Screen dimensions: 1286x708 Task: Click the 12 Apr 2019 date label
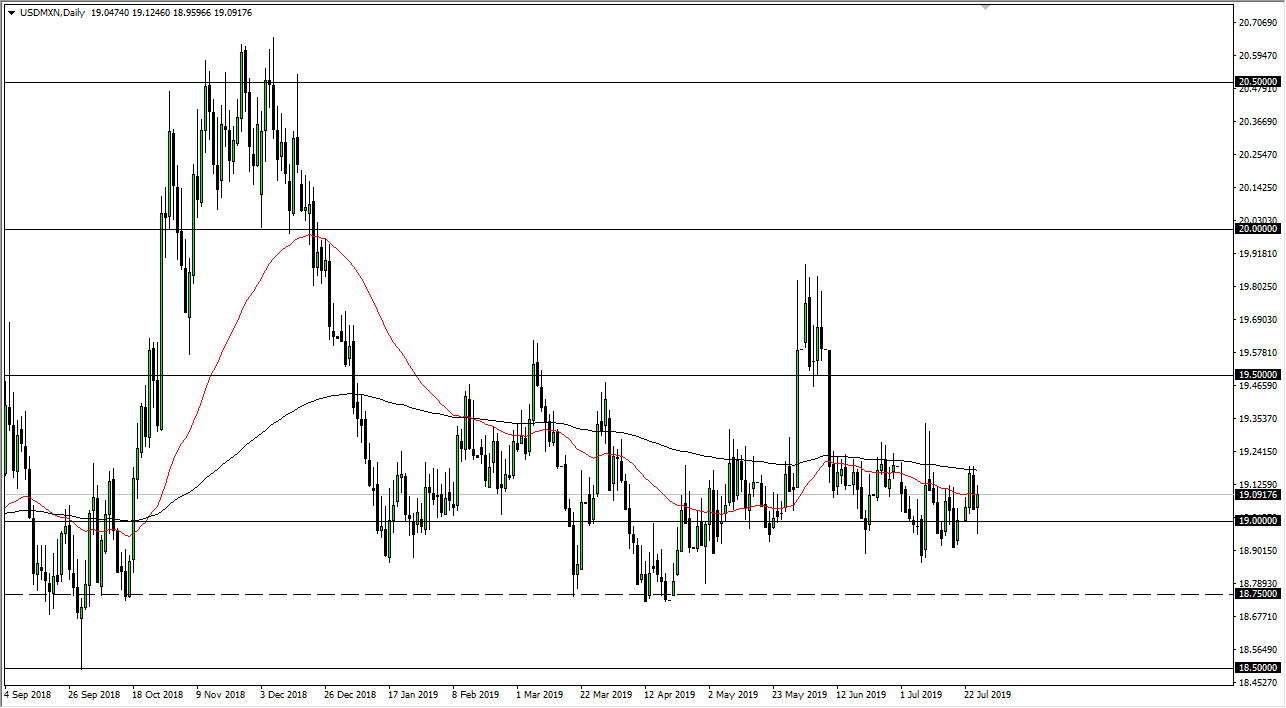click(x=669, y=694)
